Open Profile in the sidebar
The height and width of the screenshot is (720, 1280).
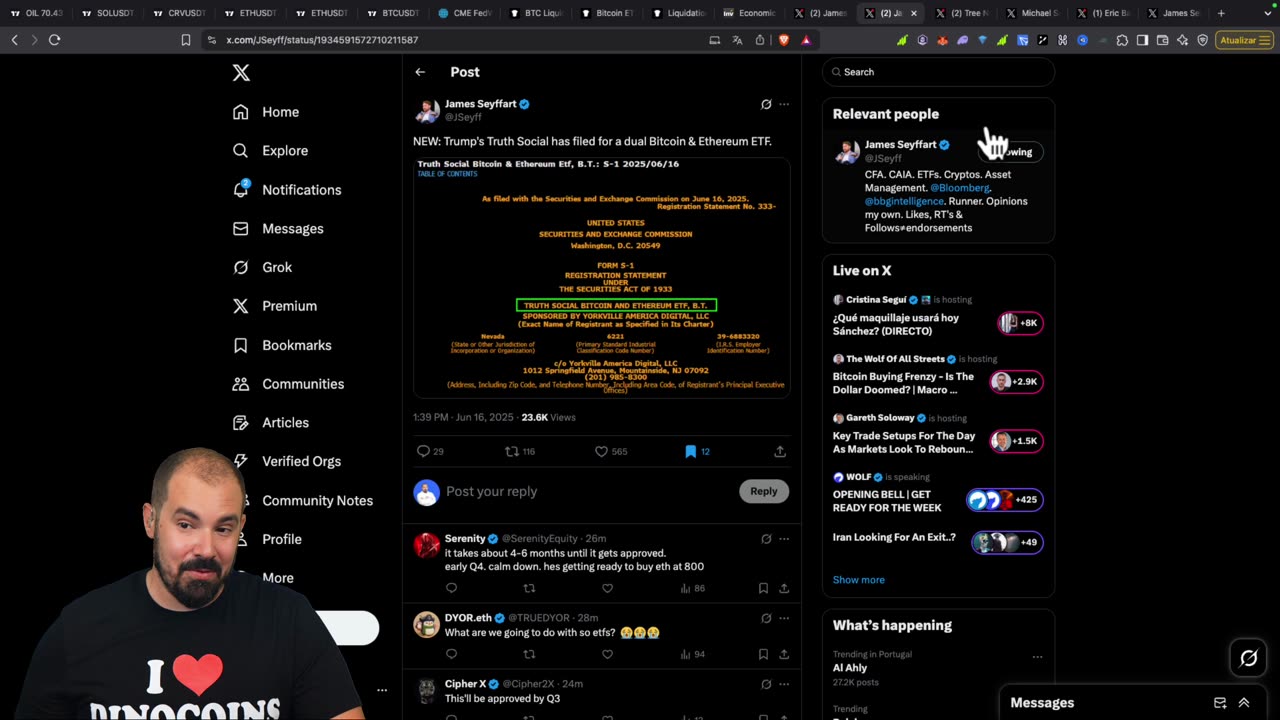click(267, 539)
